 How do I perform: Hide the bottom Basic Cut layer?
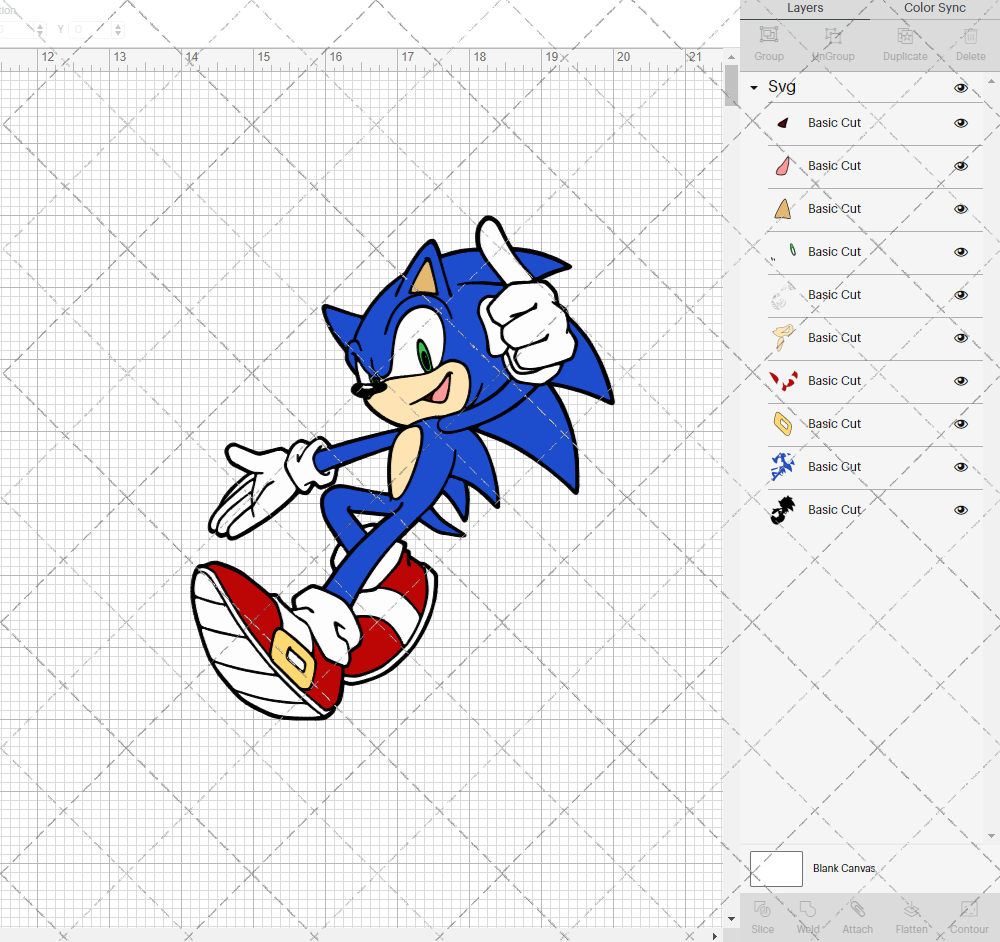pos(961,510)
